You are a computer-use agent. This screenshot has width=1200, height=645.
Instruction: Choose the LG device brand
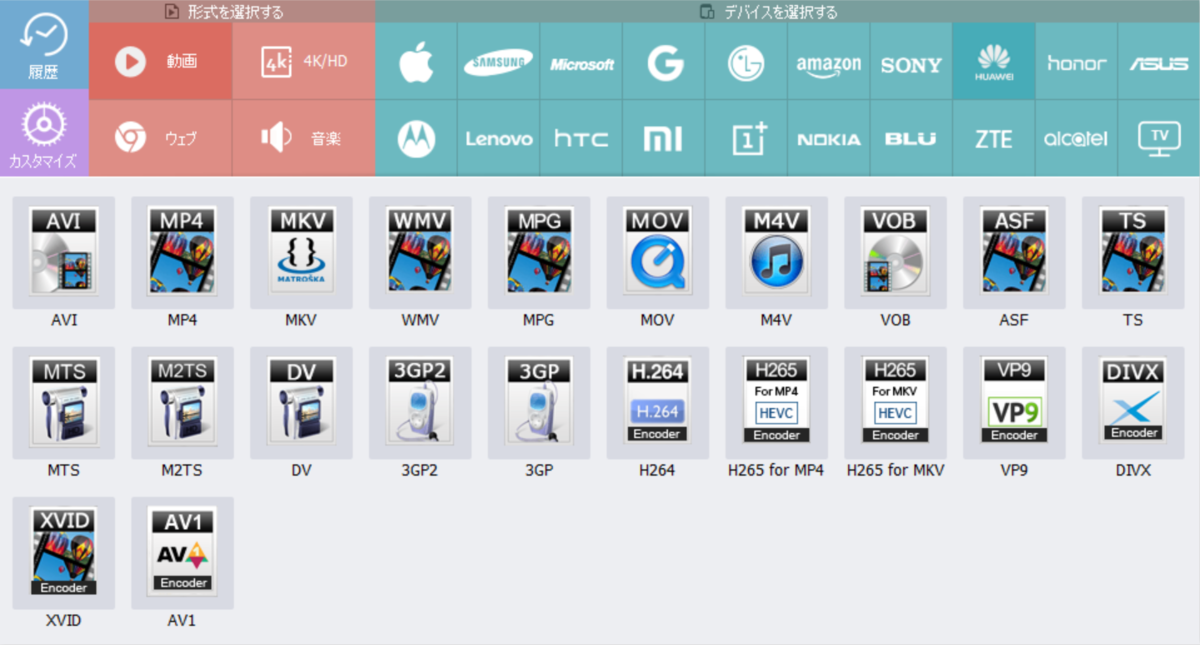pyautogui.click(x=746, y=62)
